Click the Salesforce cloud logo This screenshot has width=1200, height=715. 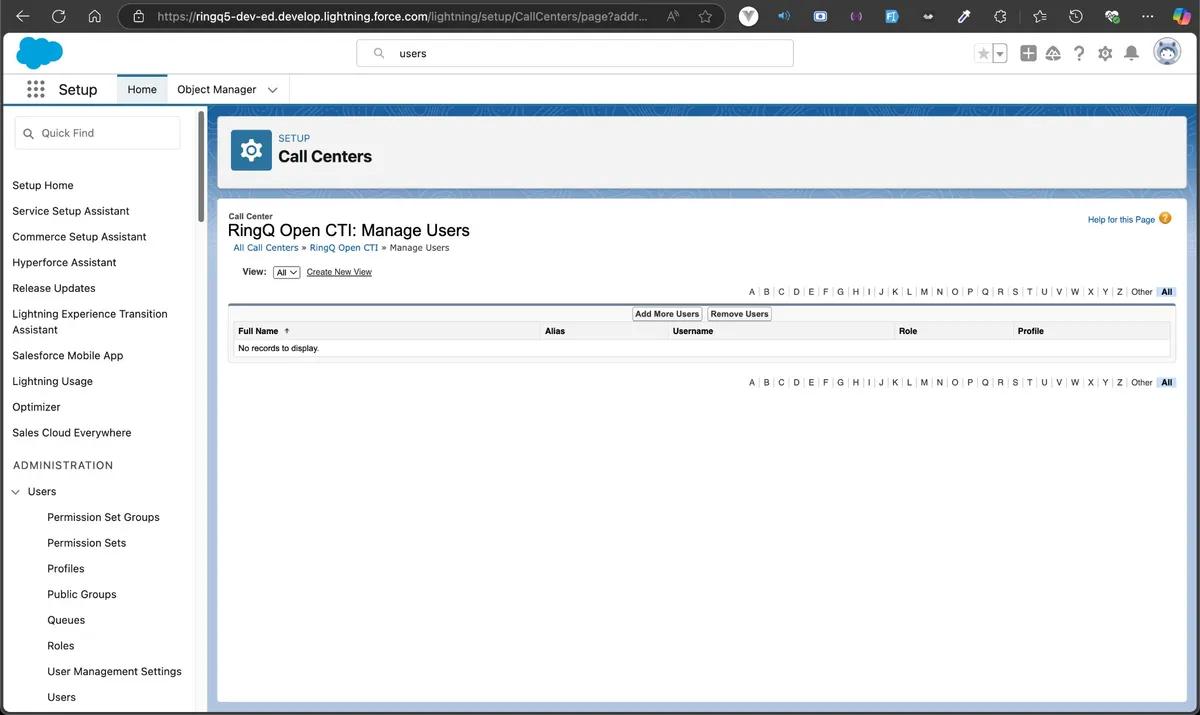coord(39,52)
